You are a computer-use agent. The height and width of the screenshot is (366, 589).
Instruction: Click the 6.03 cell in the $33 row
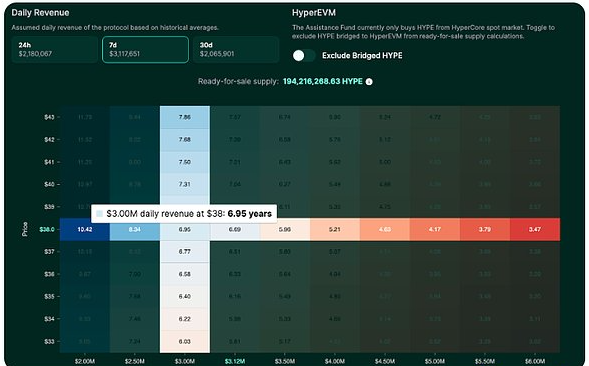tap(185, 342)
